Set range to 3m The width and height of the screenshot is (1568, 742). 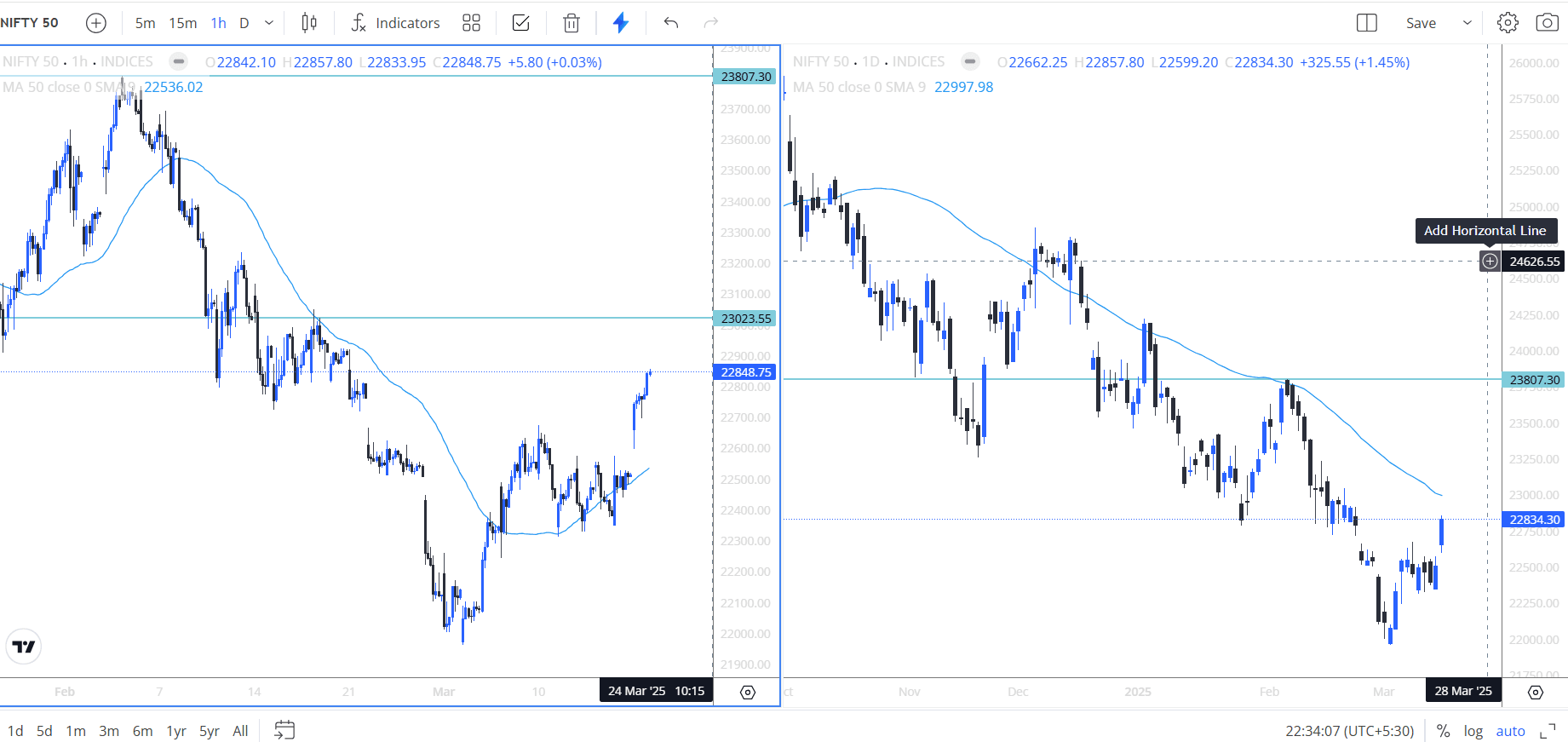[x=109, y=731]
